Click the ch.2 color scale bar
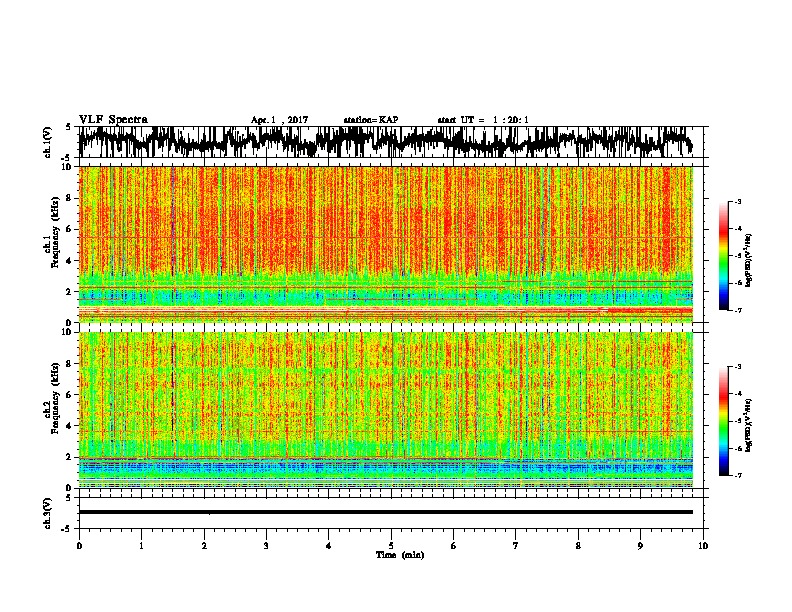The image size is (792, 612). tap(724, 421)
